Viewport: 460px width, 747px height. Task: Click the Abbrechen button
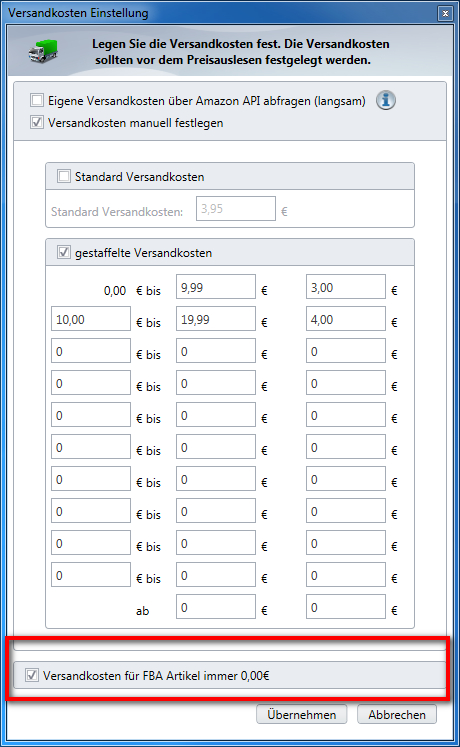click(x=397, y=715)
